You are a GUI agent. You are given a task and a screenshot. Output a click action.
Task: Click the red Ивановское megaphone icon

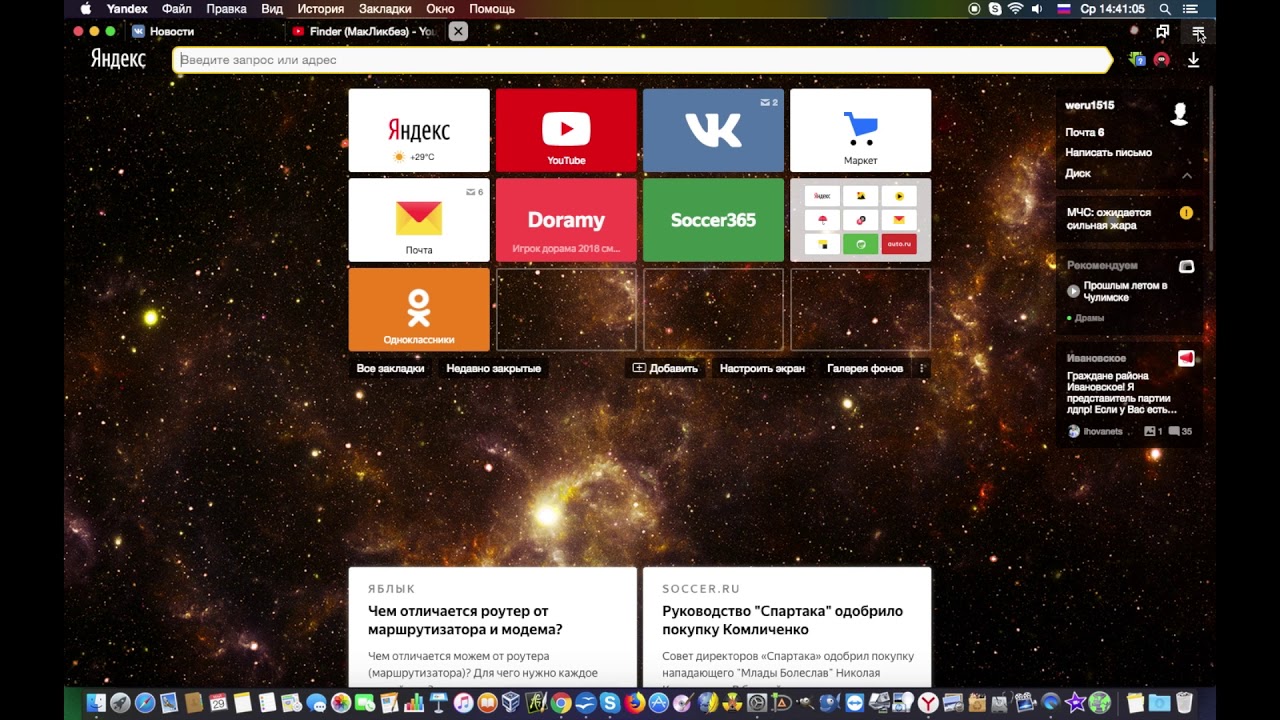1186,358
